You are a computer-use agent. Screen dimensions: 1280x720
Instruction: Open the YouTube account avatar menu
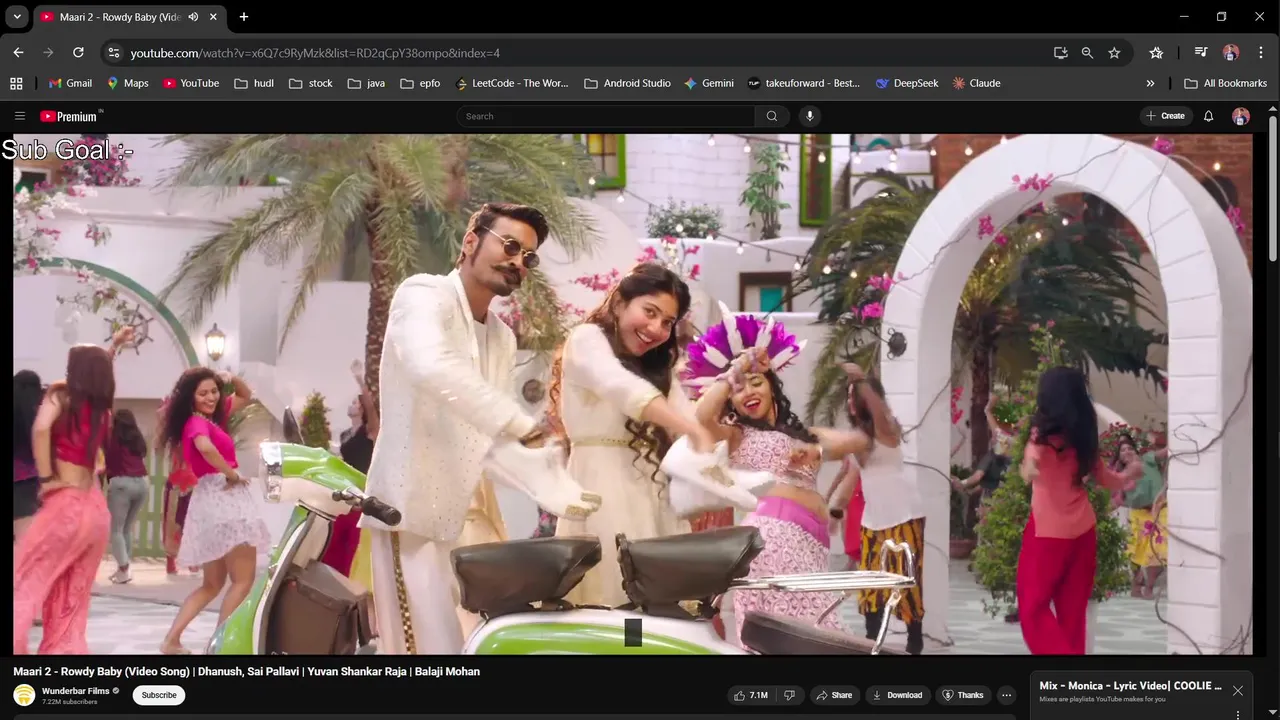tap(1241, 116)
